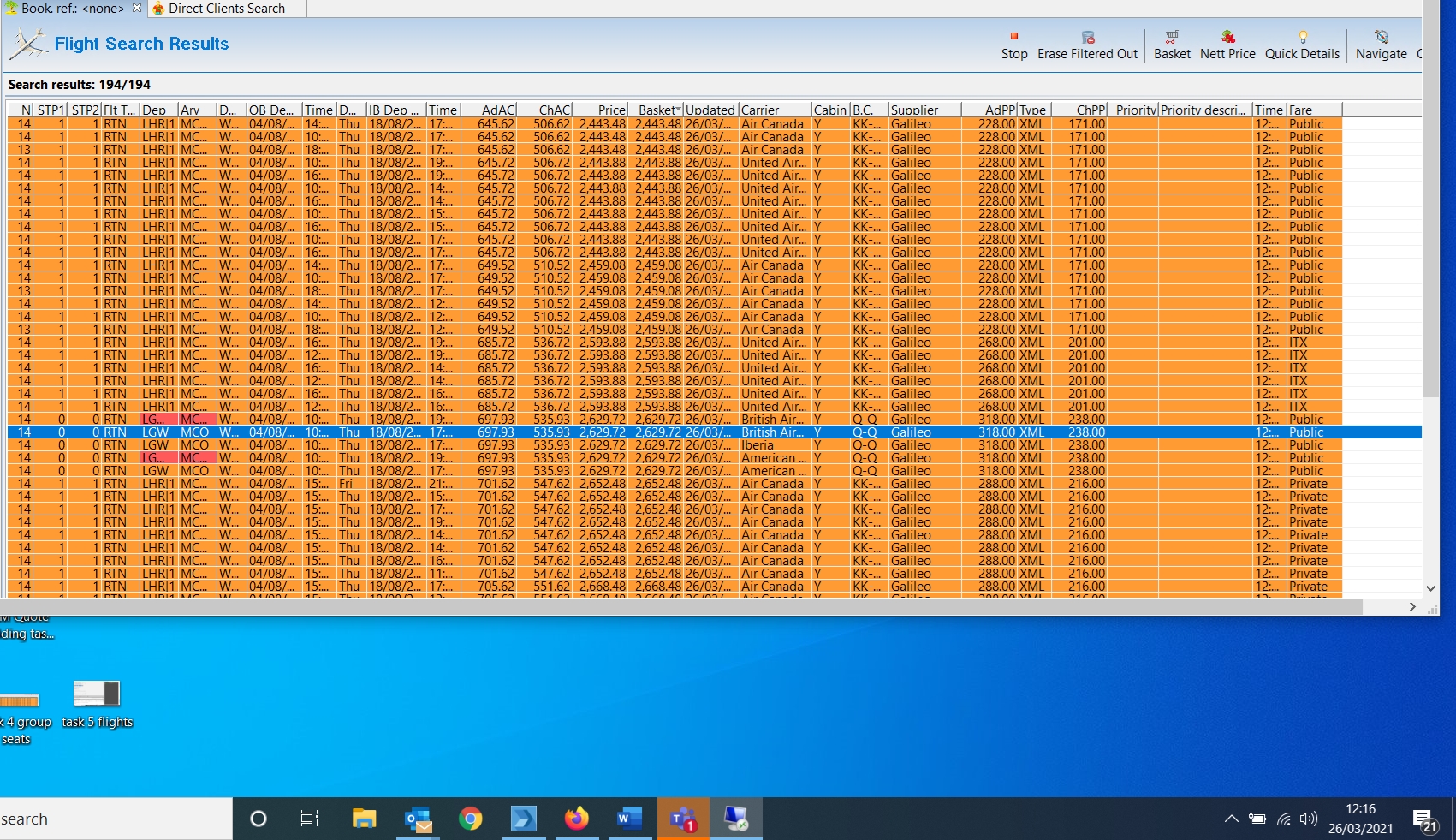Screen dimensions: 1456x840
Task: Show hidden system tray icons
Action: click(x=1231, y=819)
